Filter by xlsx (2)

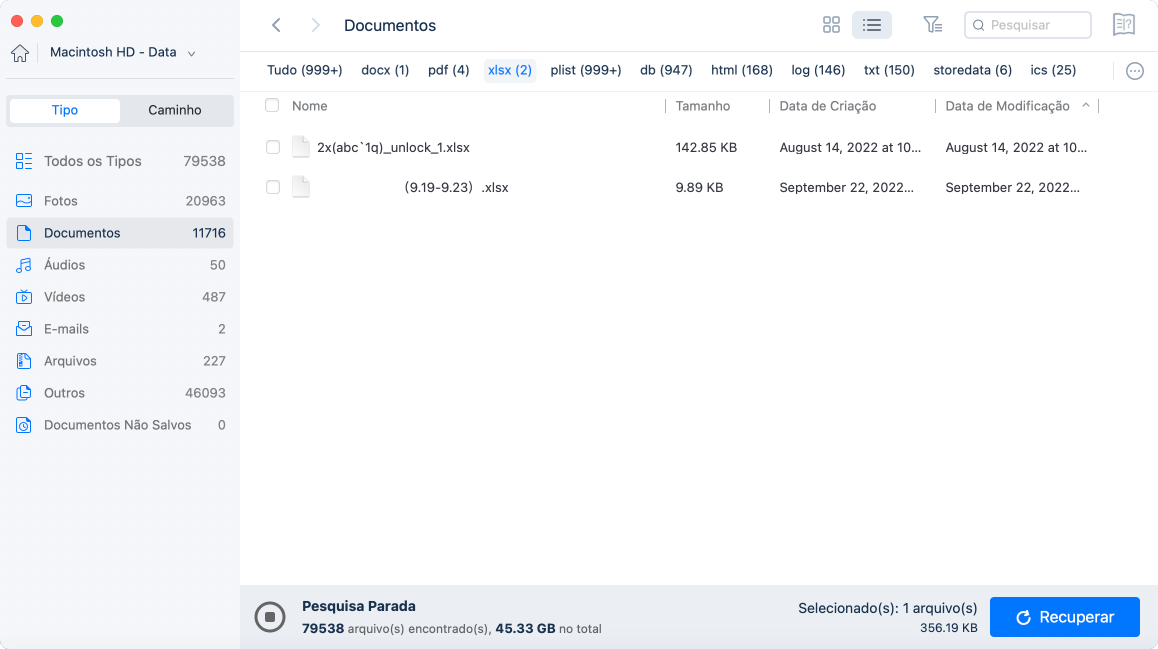pos(510,70)
